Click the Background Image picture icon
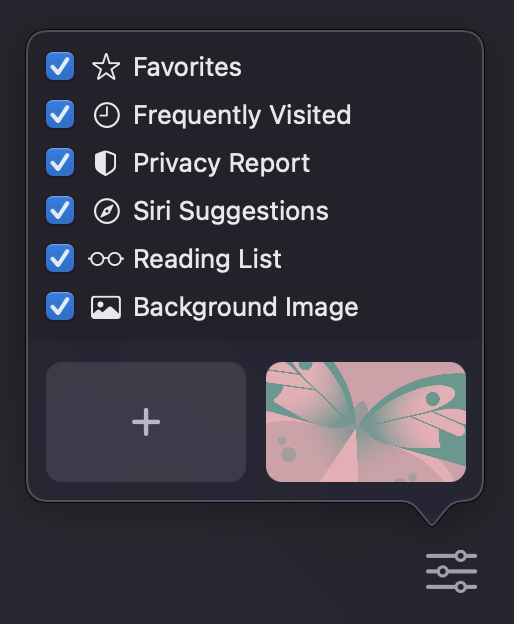The image size is (514, 624). point(106,307)
